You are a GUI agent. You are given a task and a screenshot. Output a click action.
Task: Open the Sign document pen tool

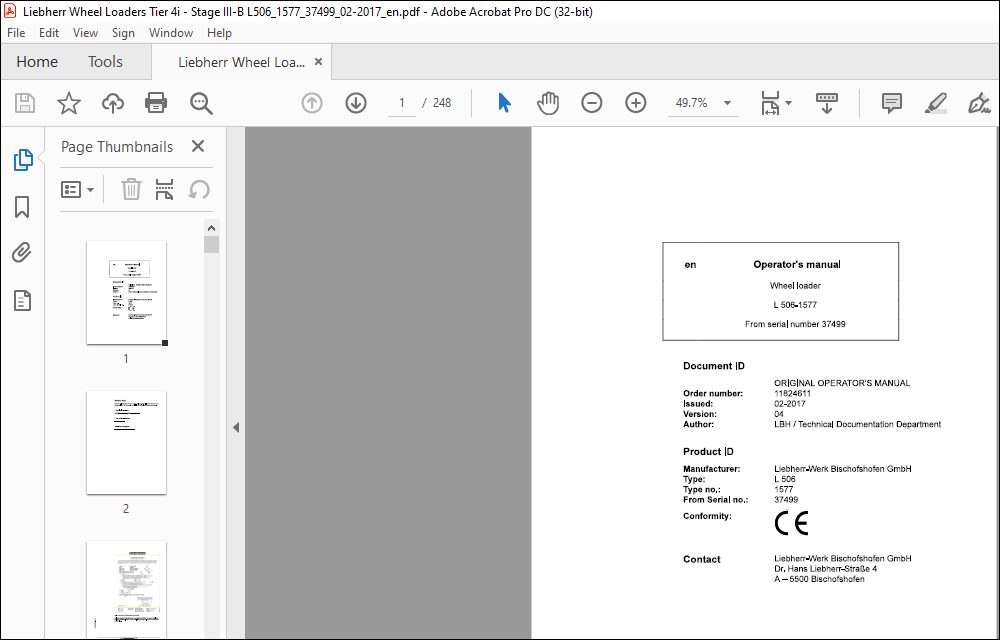point(978,103)
